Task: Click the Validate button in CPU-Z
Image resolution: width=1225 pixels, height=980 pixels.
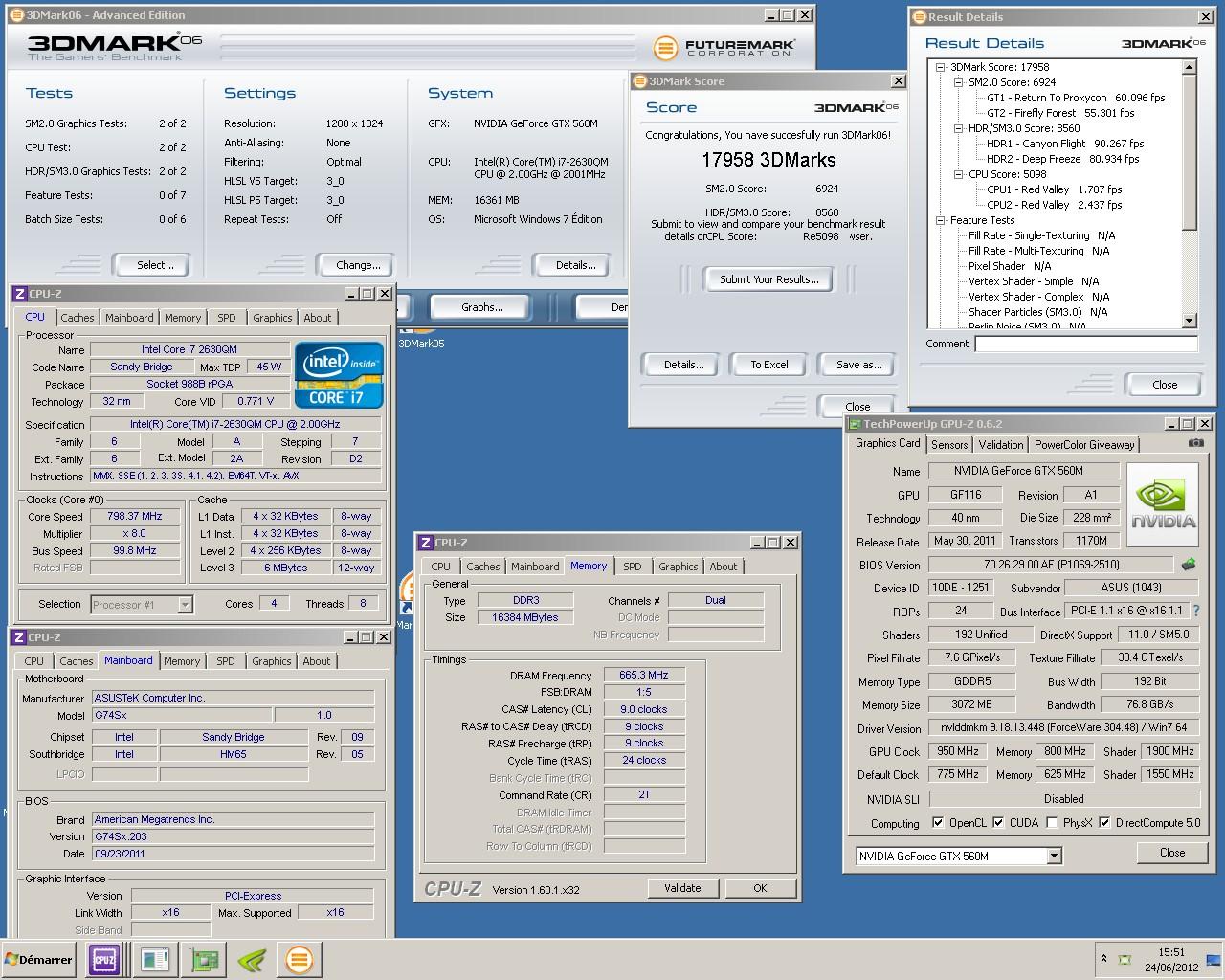Action: [682, 888]
